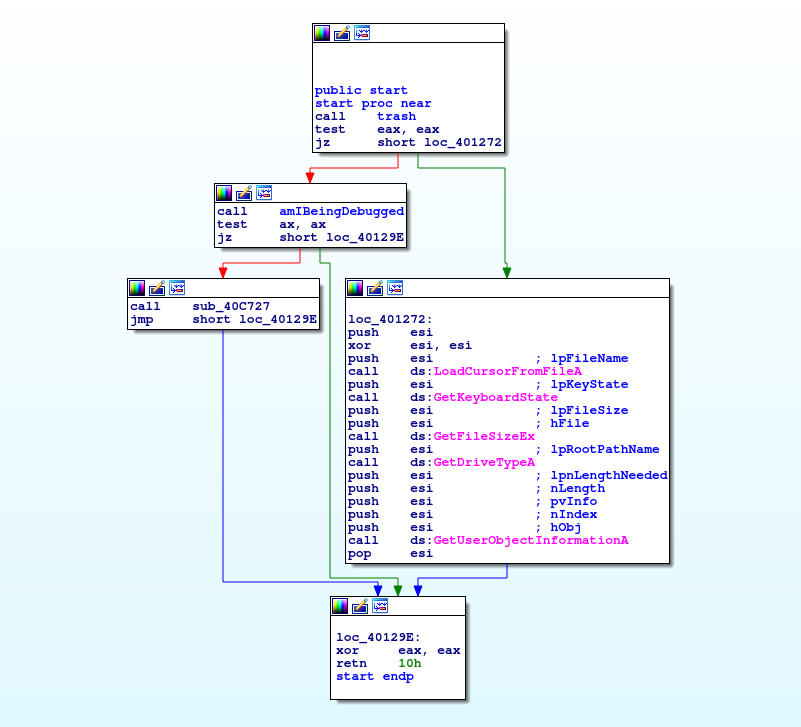Click the pencil icon on the loc_40129E node

click(359, 605)
